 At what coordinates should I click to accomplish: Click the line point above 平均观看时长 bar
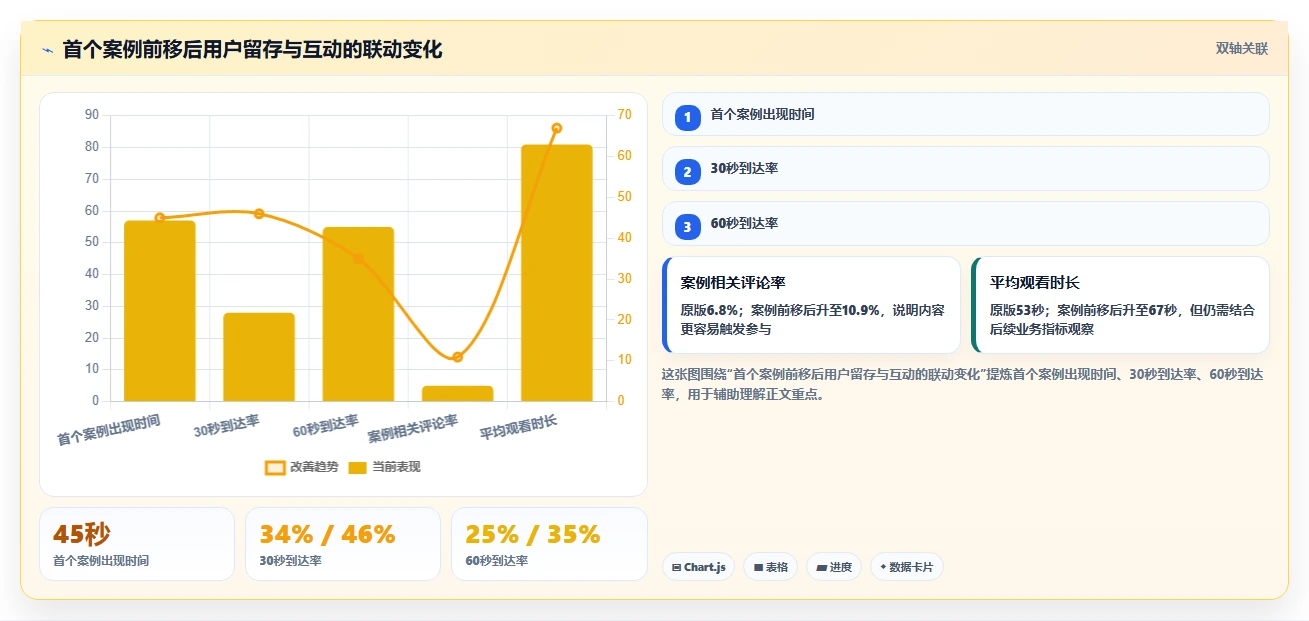point(556,128)
